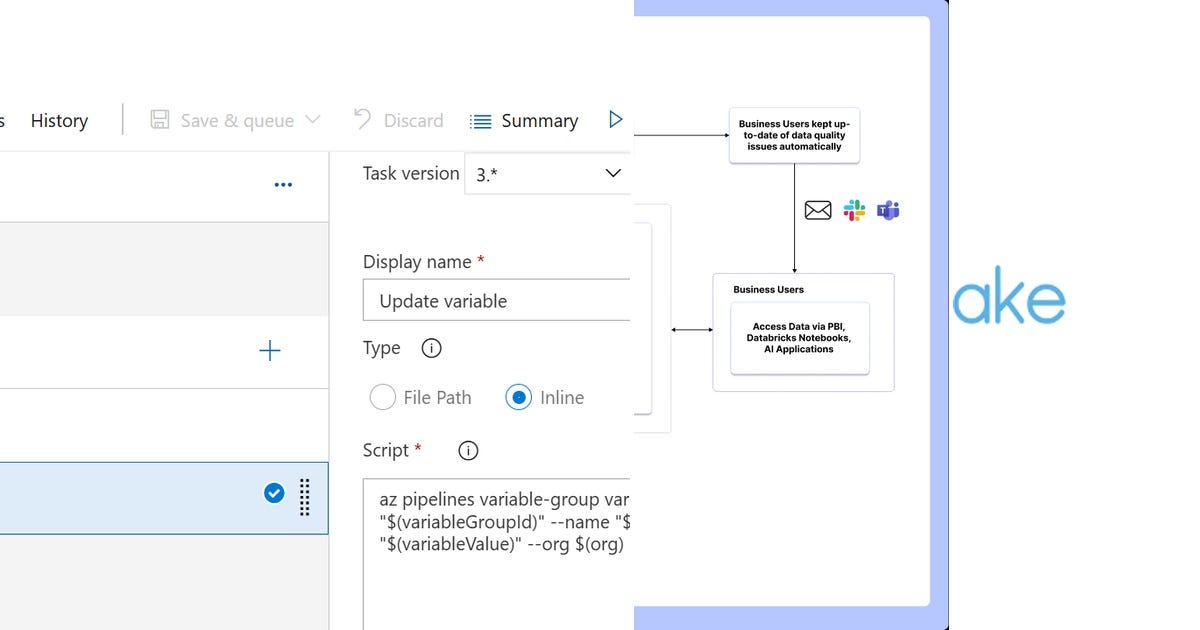Screen dimensions: 1200x630
Task: Select the Slack icon in the diagram
Action: coord(852,210)
